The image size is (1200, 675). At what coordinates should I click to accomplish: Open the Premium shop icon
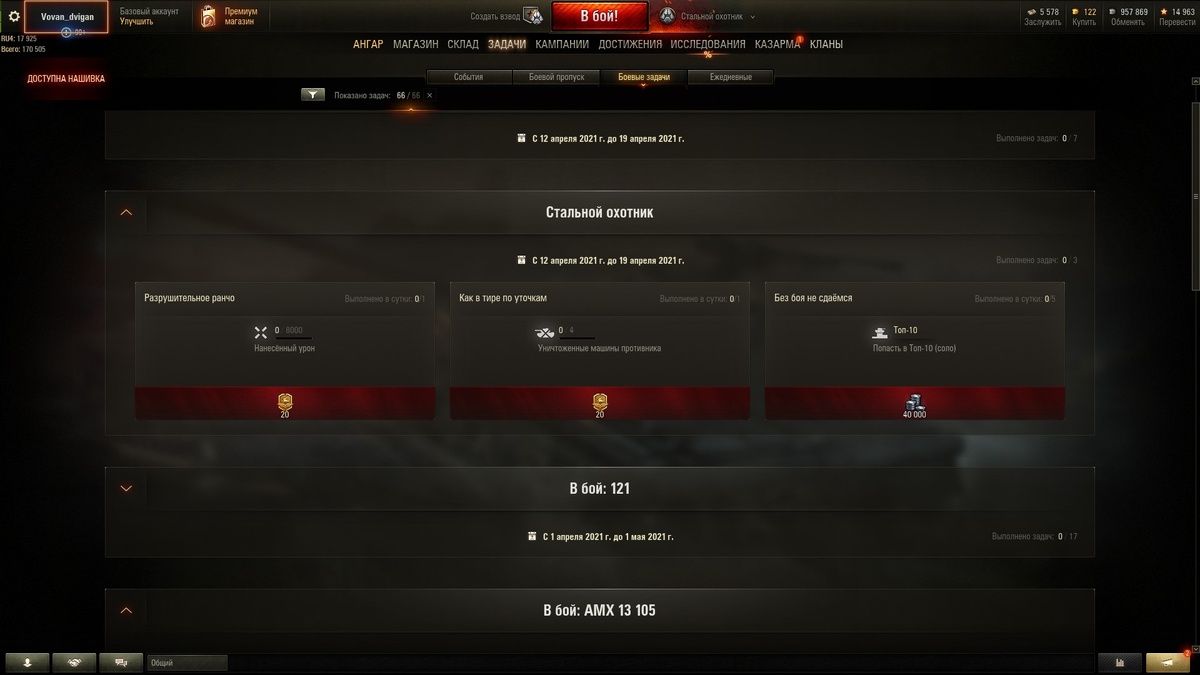(x=207, y=16)
